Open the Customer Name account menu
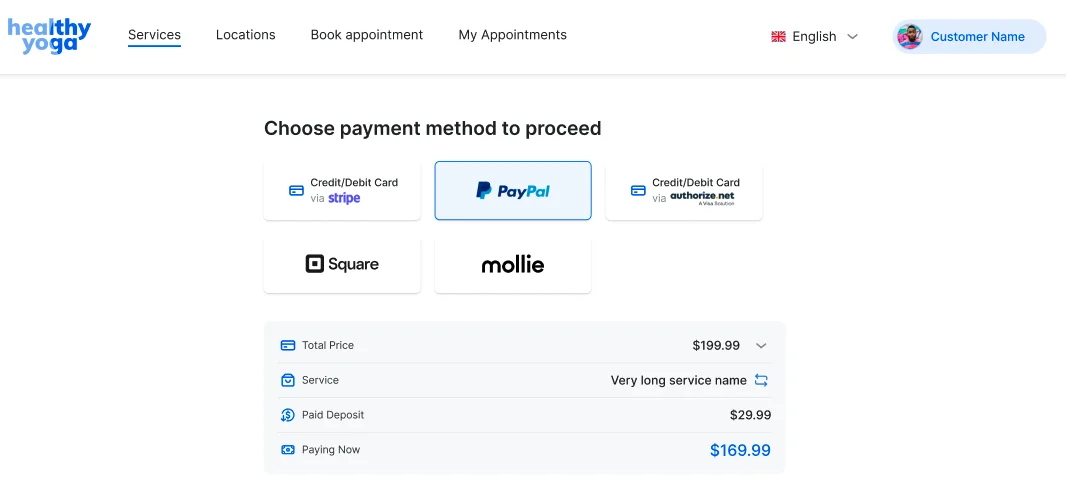Viewport: 1066px width, 497px height. (x=977, y=37)
